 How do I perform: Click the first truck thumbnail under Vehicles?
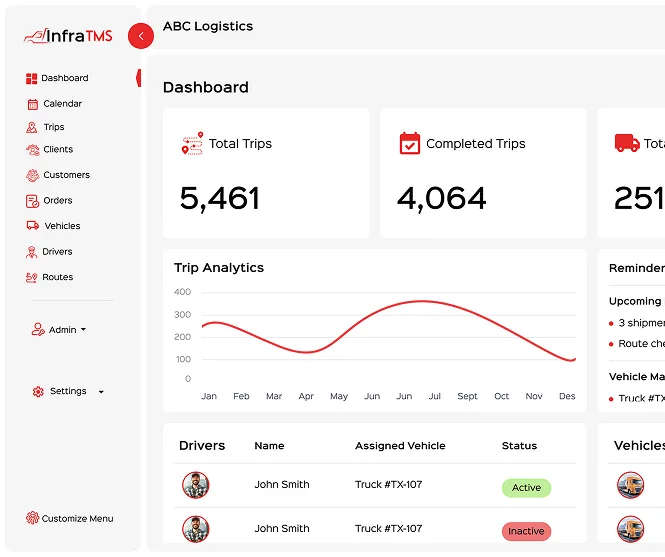630,485
